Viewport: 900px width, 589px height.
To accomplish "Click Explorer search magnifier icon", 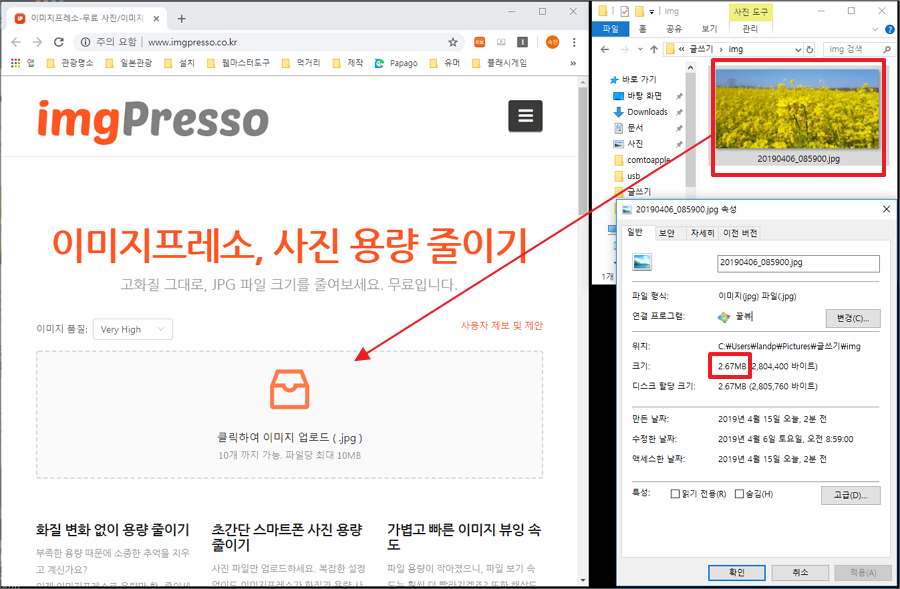I will click(x=887, y=49).
